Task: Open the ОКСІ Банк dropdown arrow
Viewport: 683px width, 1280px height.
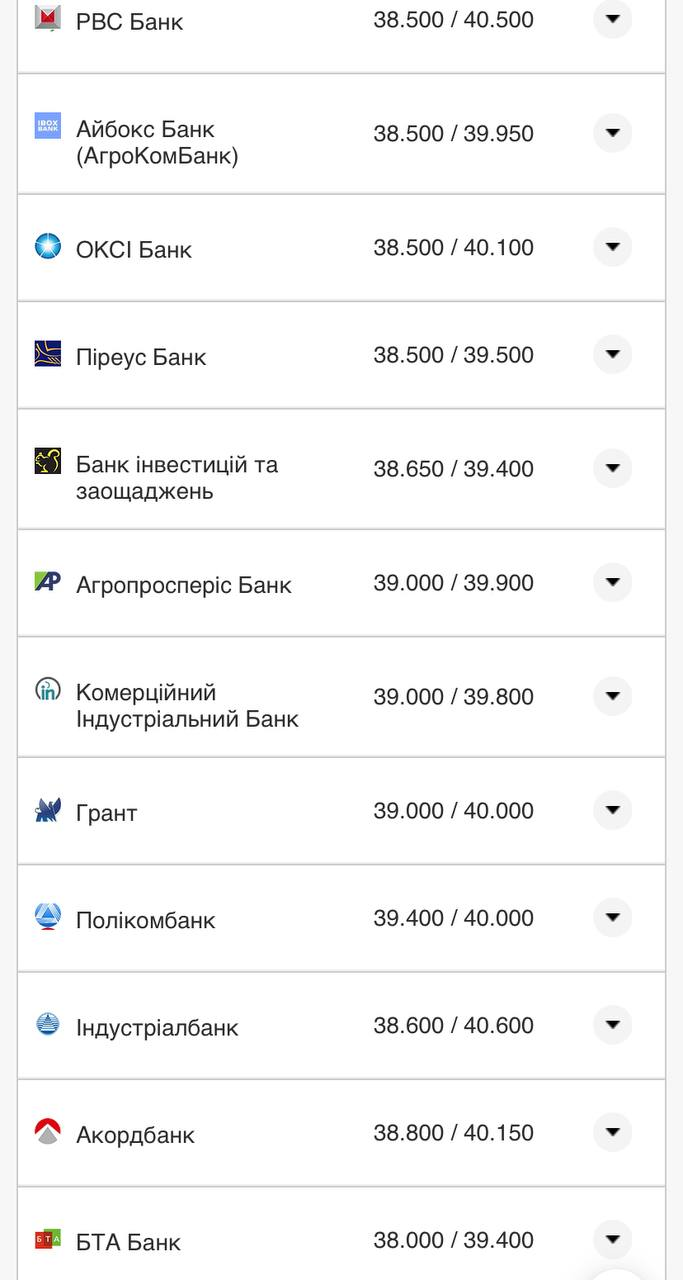Action: click(x=612, y=247)
